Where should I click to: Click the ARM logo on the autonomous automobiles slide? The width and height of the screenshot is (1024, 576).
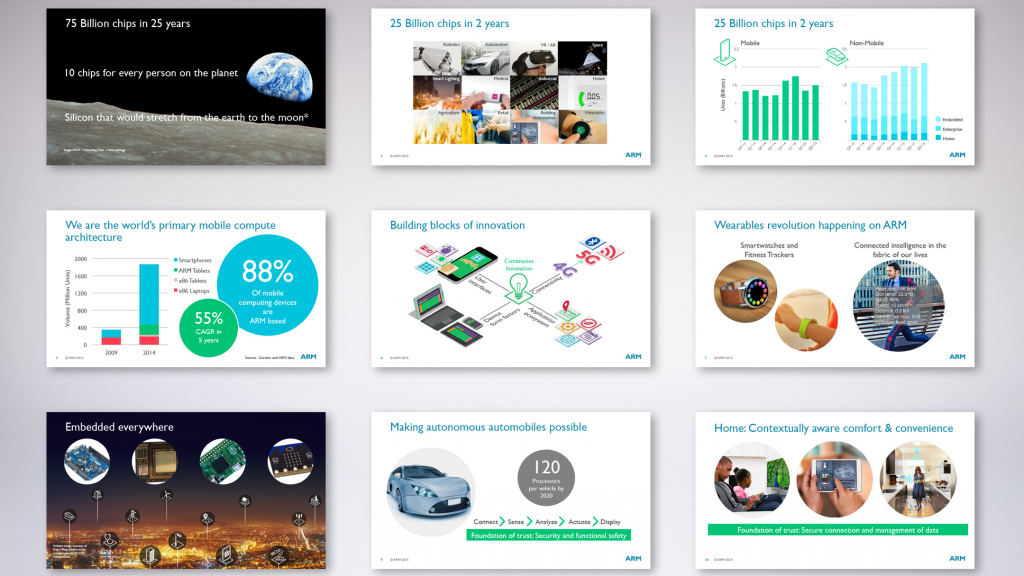(633, 558)
